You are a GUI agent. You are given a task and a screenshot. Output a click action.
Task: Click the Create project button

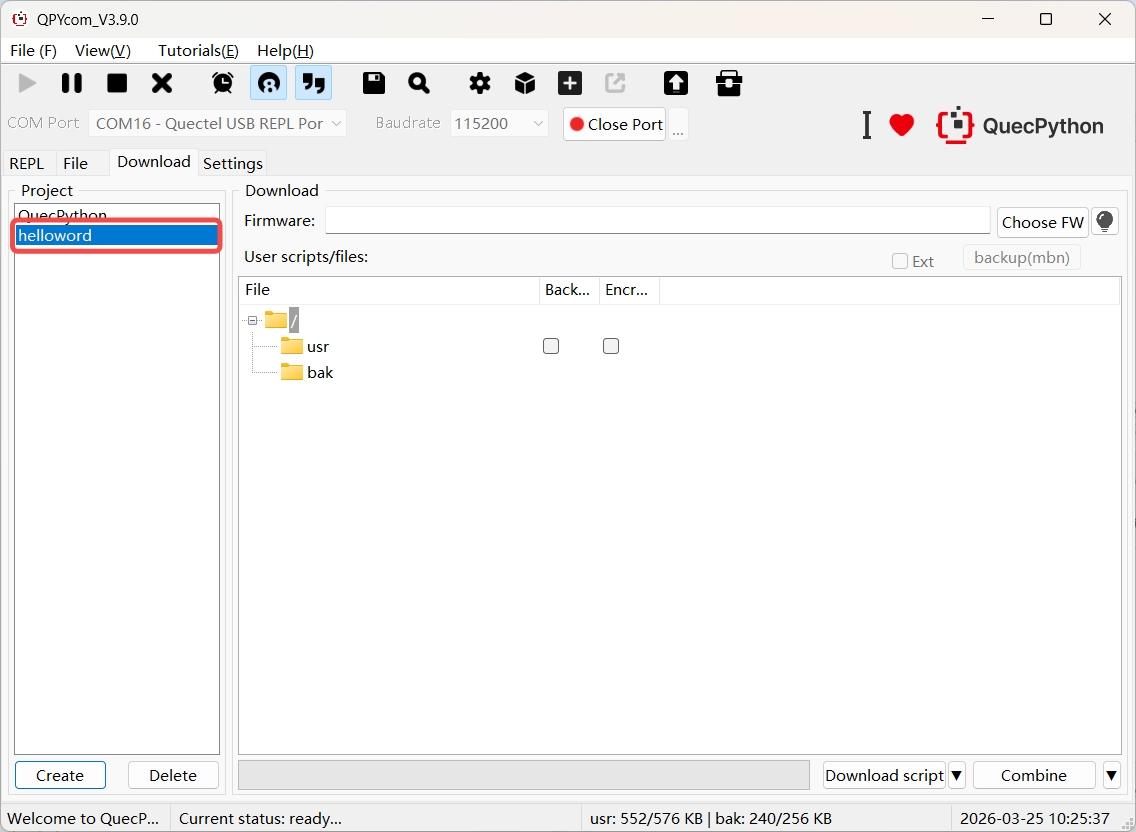[x=60, y=775]
